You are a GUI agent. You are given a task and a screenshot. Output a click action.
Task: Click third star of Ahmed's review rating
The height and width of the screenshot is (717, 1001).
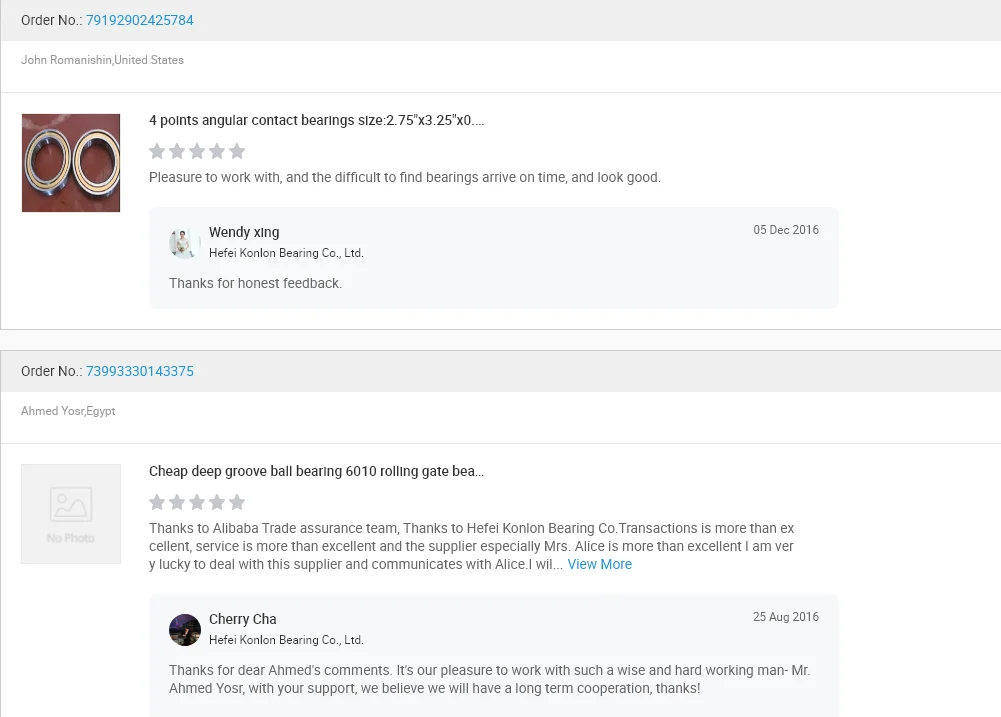(197, 502)
